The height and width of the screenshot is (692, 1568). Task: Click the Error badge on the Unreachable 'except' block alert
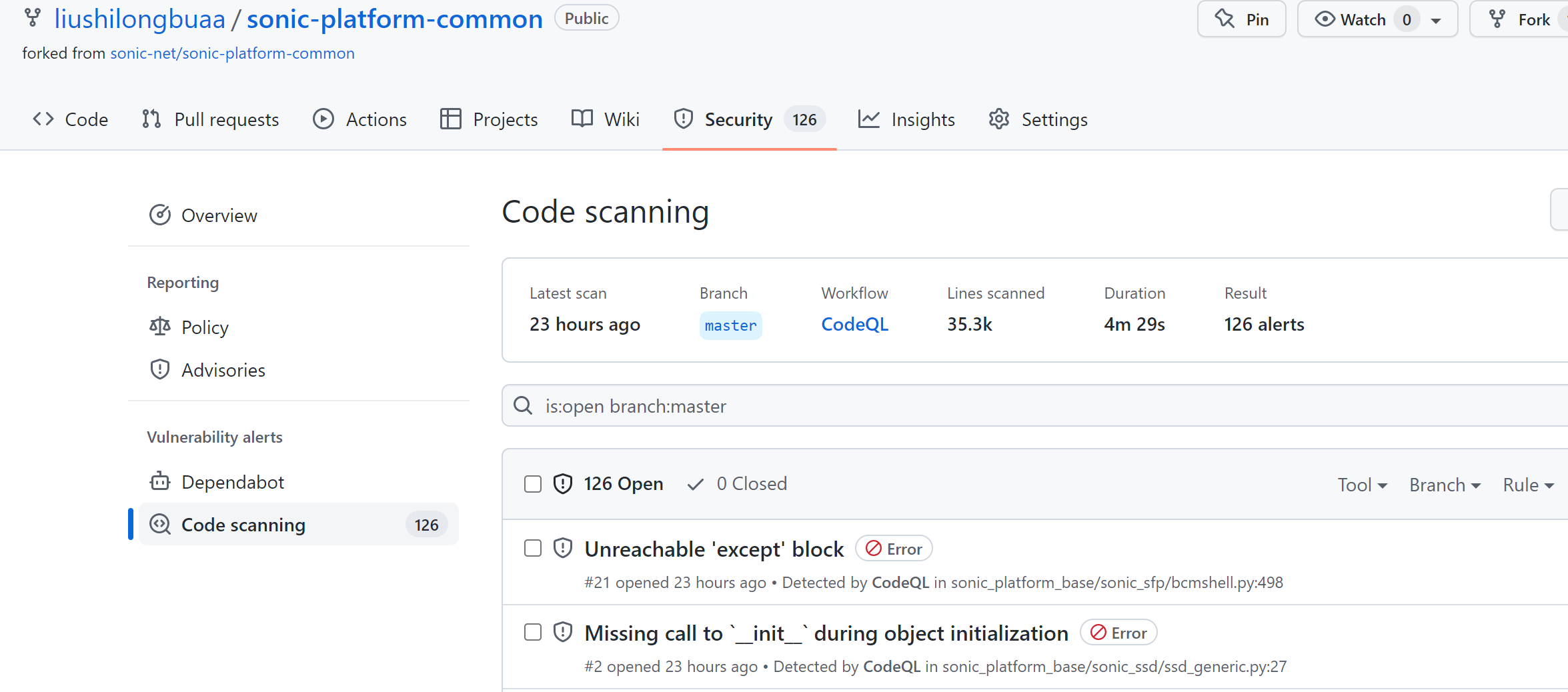click(894, 549)
